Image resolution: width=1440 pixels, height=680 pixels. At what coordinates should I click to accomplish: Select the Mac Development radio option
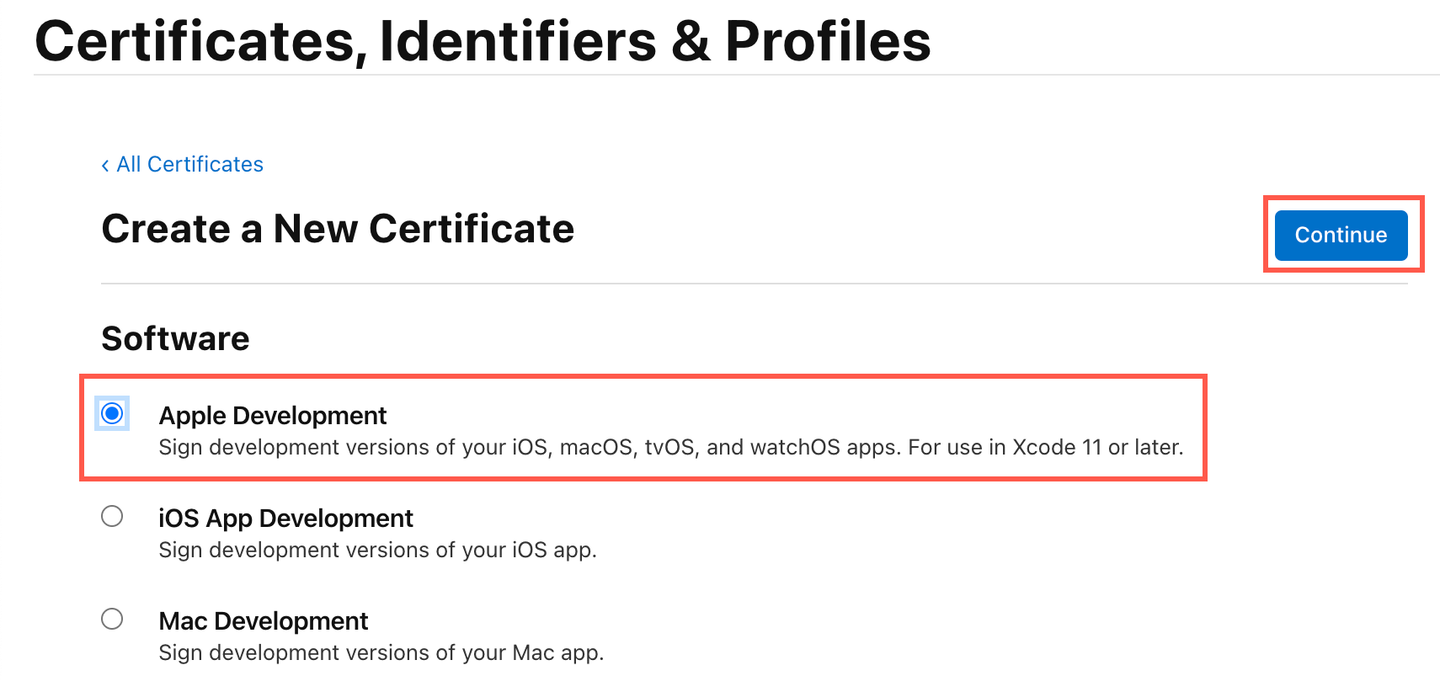click(112, 619)
